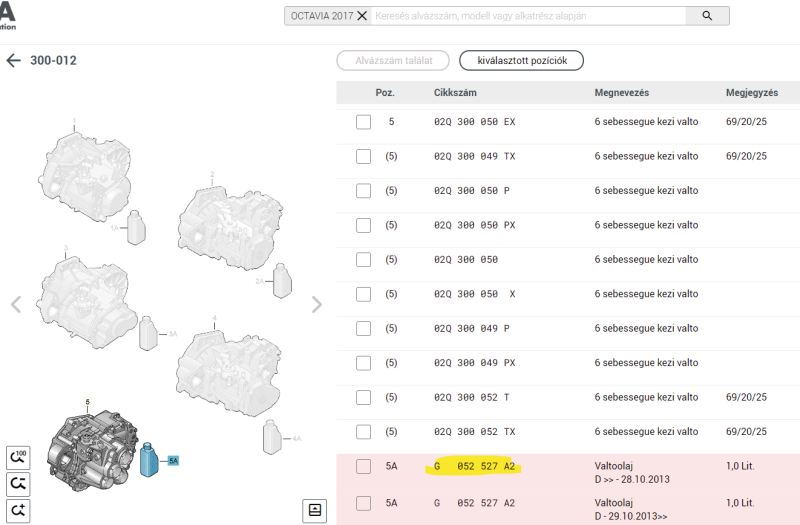Click the 5A label tag in the diagram
The height and width of the screenshot is (525, 800).
(173, 461)
